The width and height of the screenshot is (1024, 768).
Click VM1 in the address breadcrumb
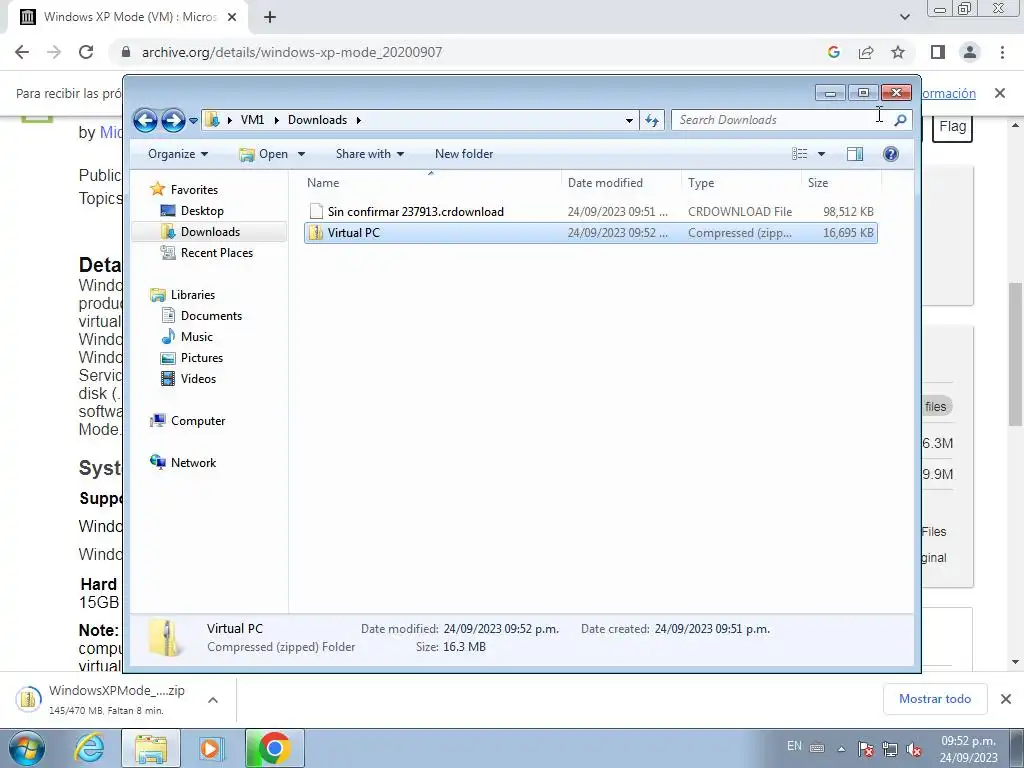pos(252,120)
